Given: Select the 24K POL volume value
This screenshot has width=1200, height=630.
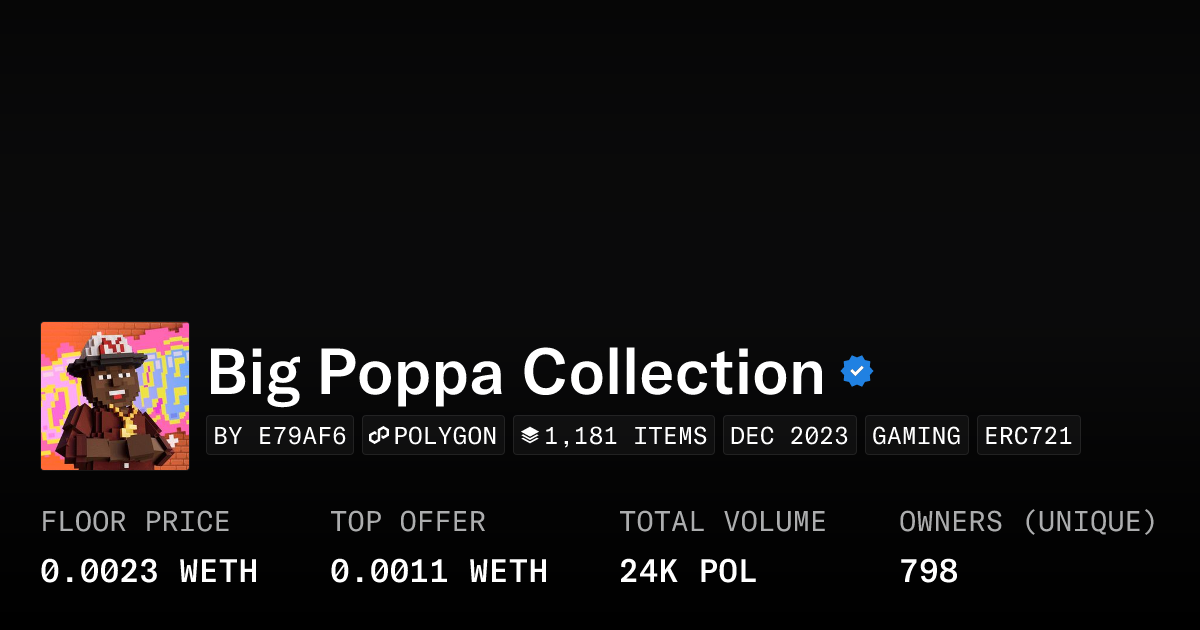Looking at the screenshot, I should (688, 572).
